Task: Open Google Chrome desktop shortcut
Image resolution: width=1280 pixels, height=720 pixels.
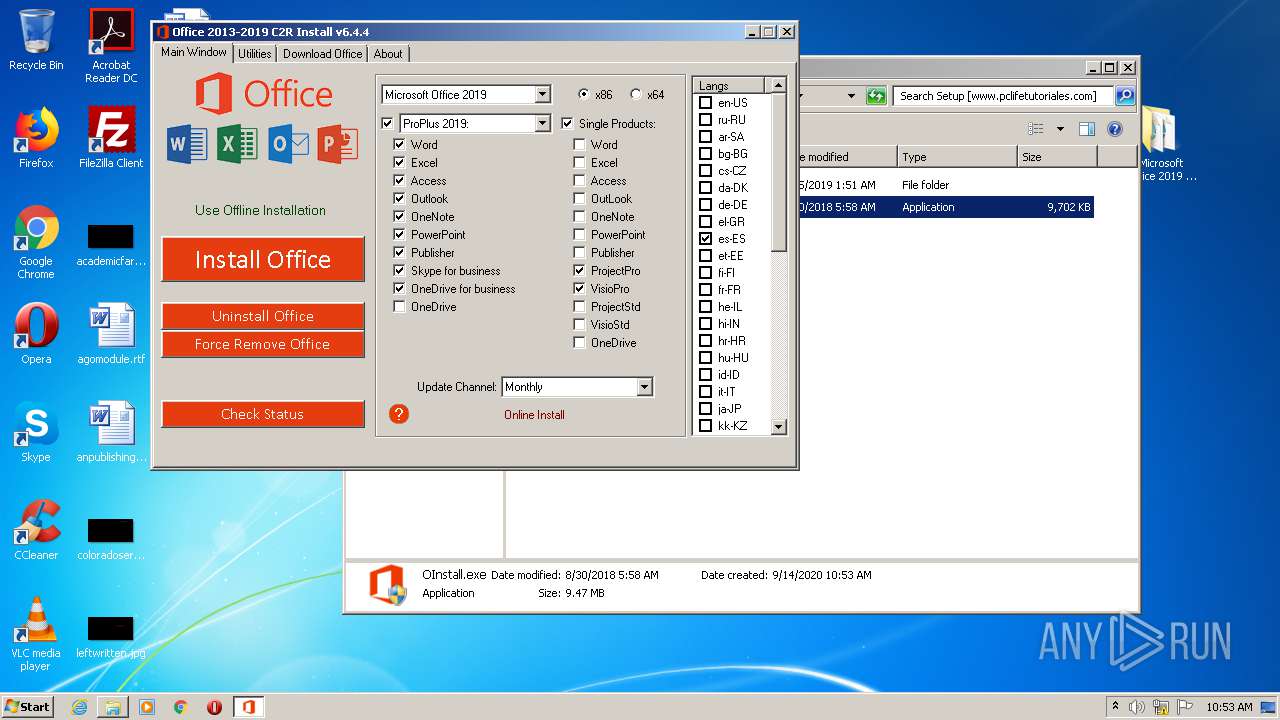Action: pos(36,243)
